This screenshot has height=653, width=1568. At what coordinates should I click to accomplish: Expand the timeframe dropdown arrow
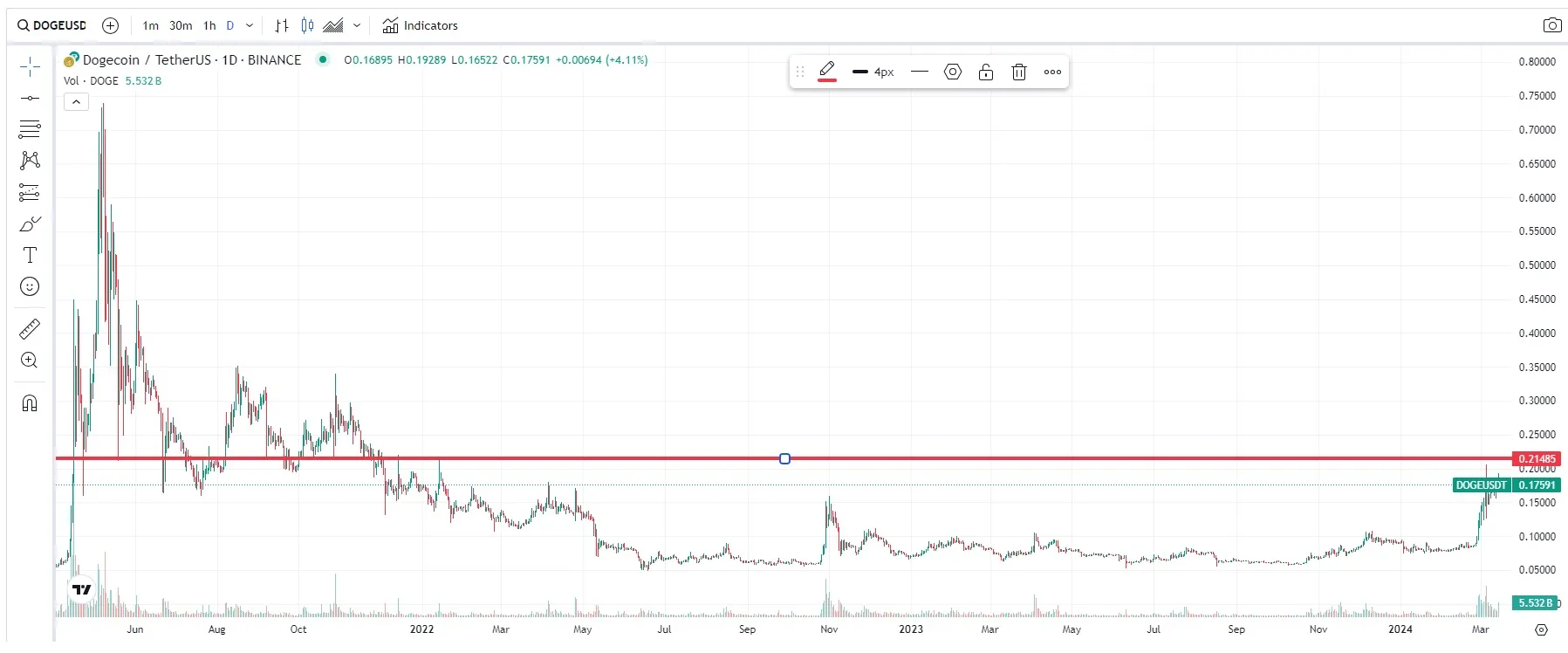(250, 25)
